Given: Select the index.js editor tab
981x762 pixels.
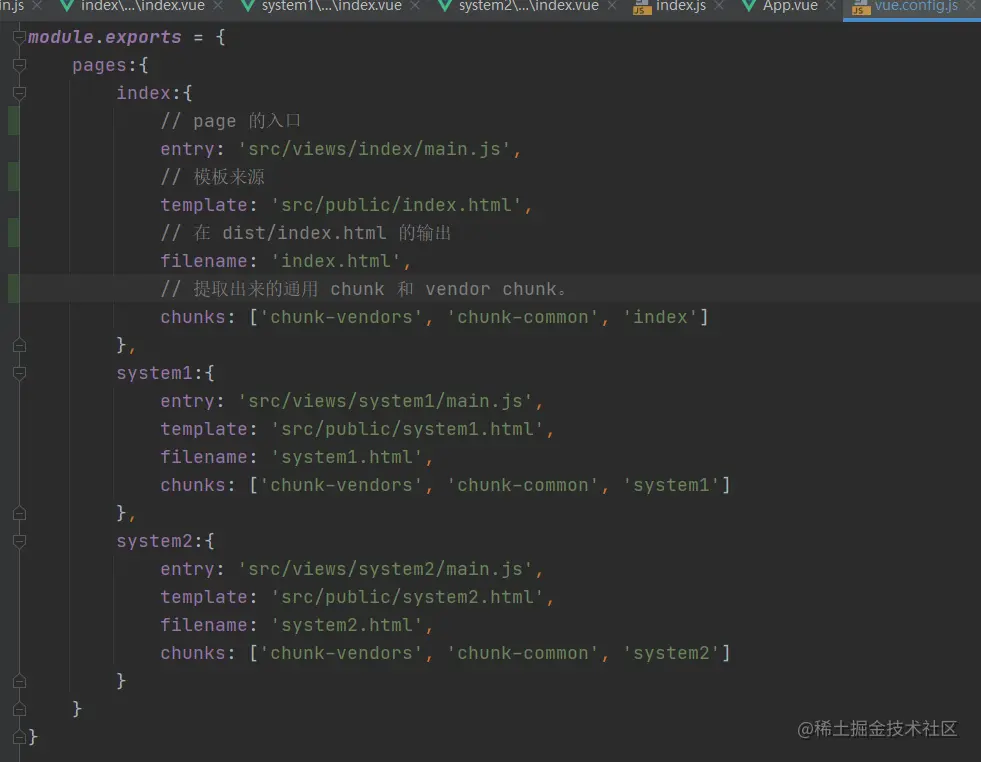Looking at the screenshot, I should click(681, 6).
